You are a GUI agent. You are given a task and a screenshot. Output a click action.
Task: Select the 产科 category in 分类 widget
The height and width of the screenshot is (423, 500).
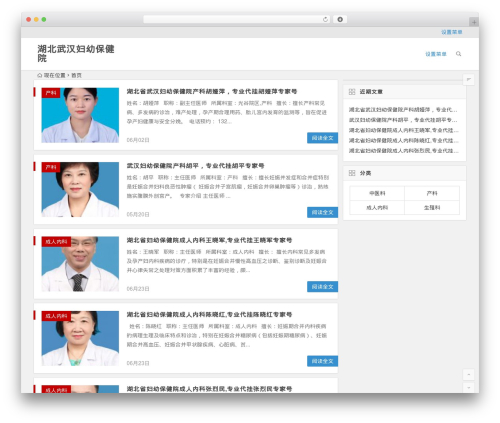[x=432, y=193]
